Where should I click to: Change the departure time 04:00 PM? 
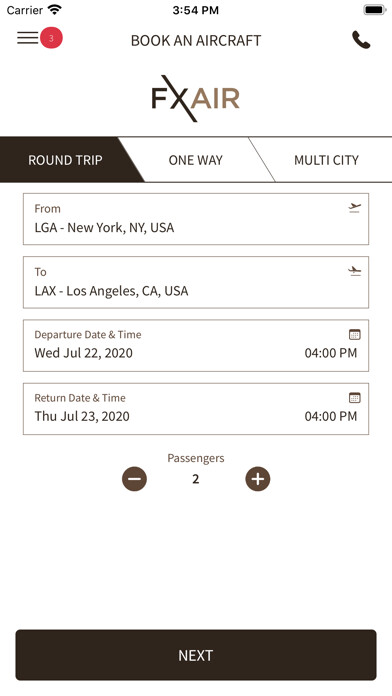point(331,353)
